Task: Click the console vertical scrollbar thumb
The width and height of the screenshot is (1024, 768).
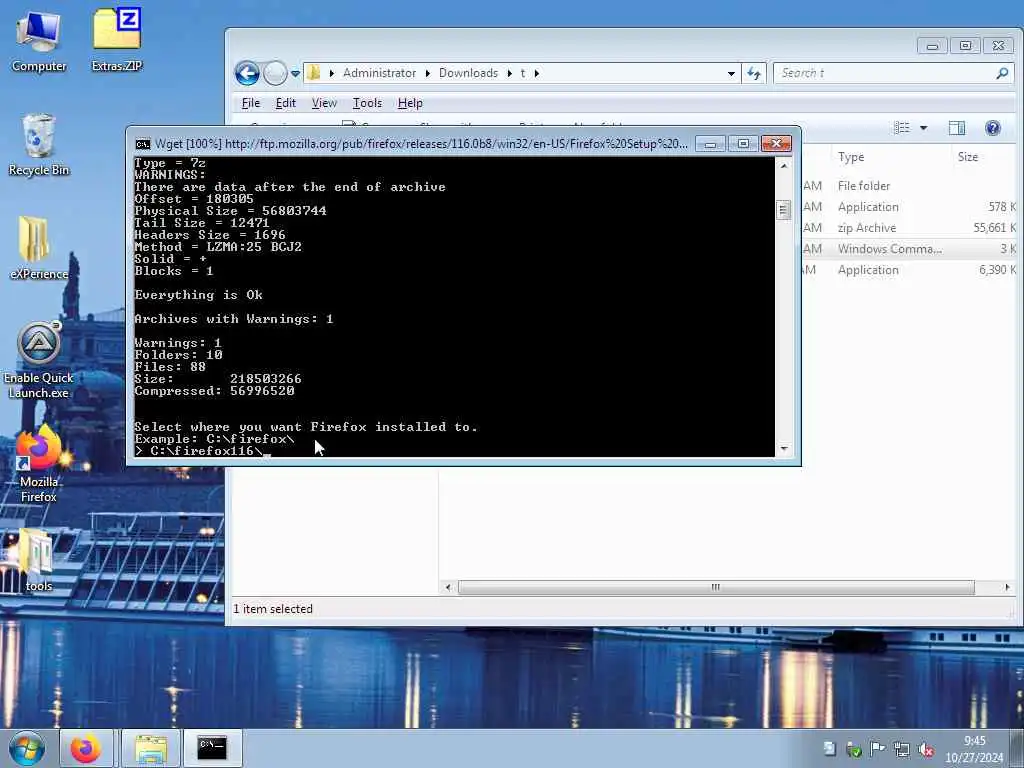Action: click(x=784, y=210)
